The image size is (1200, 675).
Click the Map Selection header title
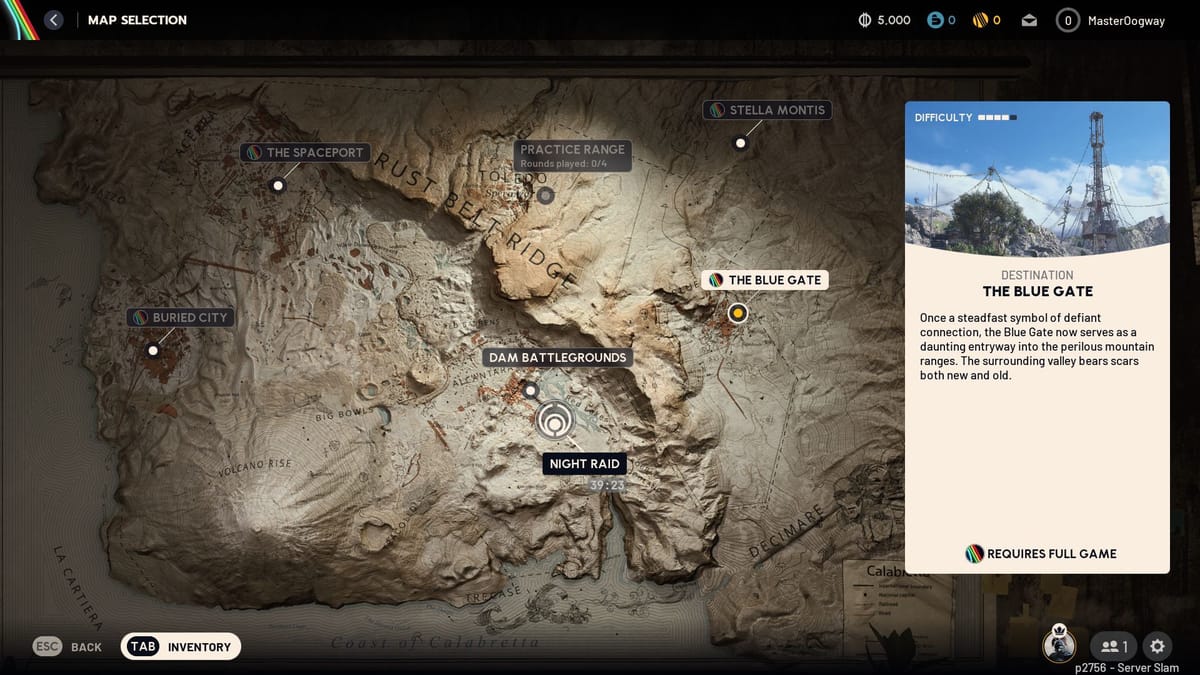coord(137,20)
